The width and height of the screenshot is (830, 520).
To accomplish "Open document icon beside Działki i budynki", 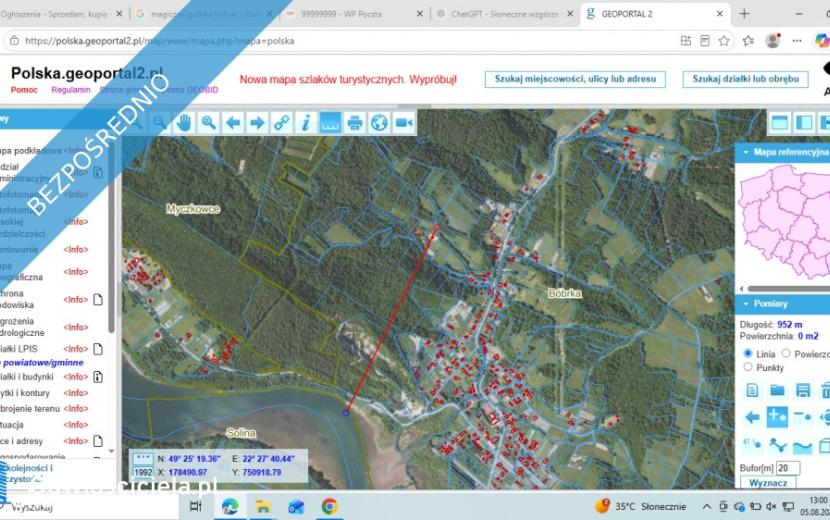I will tap(98, 376).
